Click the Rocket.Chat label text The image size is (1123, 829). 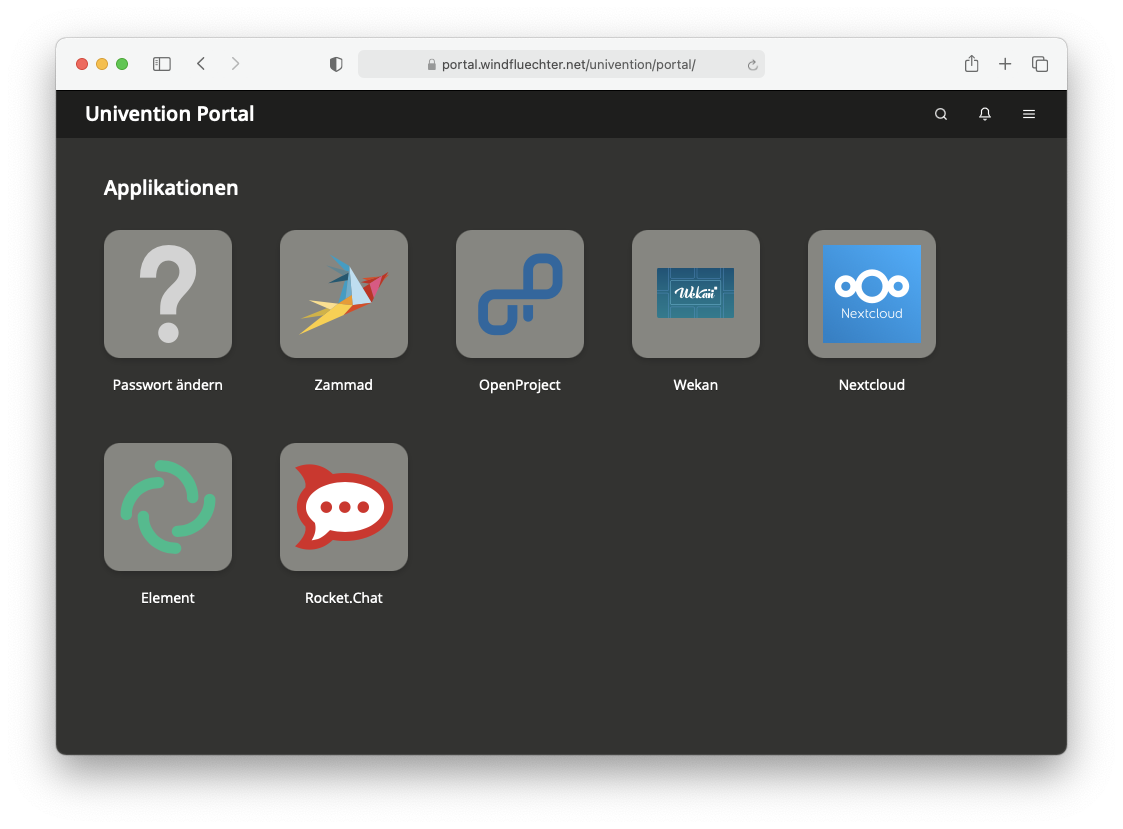(344, 598)
